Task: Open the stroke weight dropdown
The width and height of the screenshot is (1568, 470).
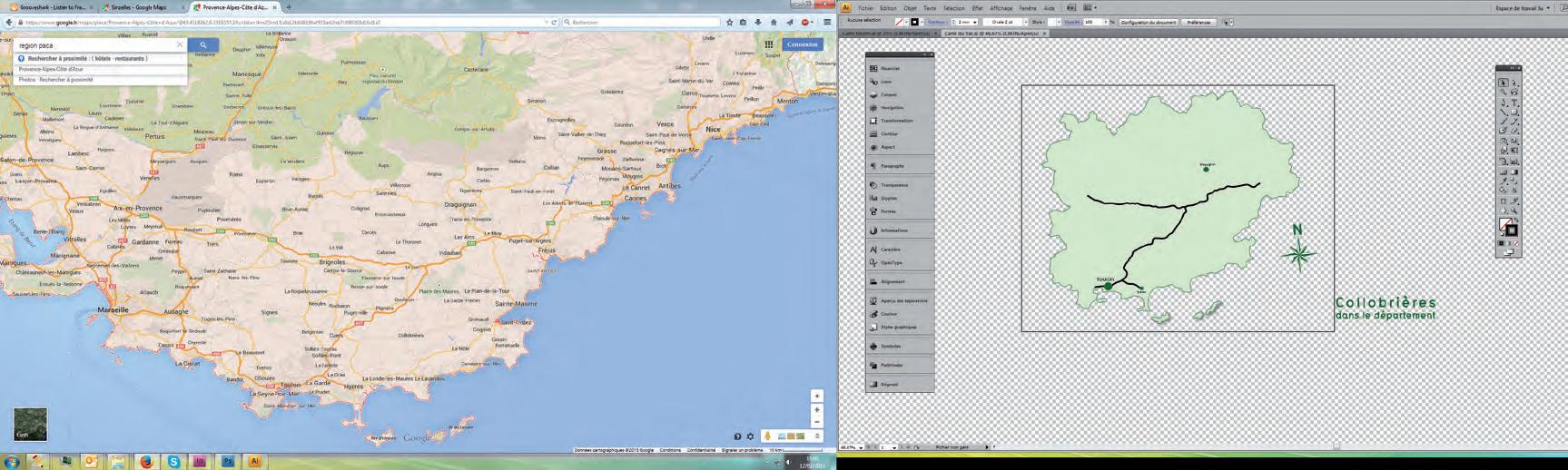Action: click(x=974, y=22)
